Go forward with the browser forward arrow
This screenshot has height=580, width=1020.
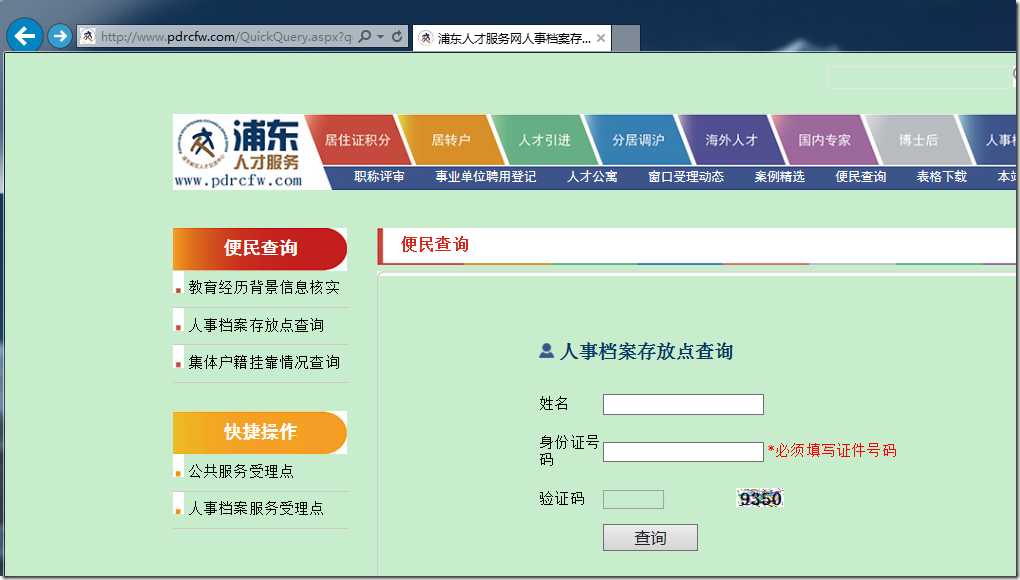point(60,36)
